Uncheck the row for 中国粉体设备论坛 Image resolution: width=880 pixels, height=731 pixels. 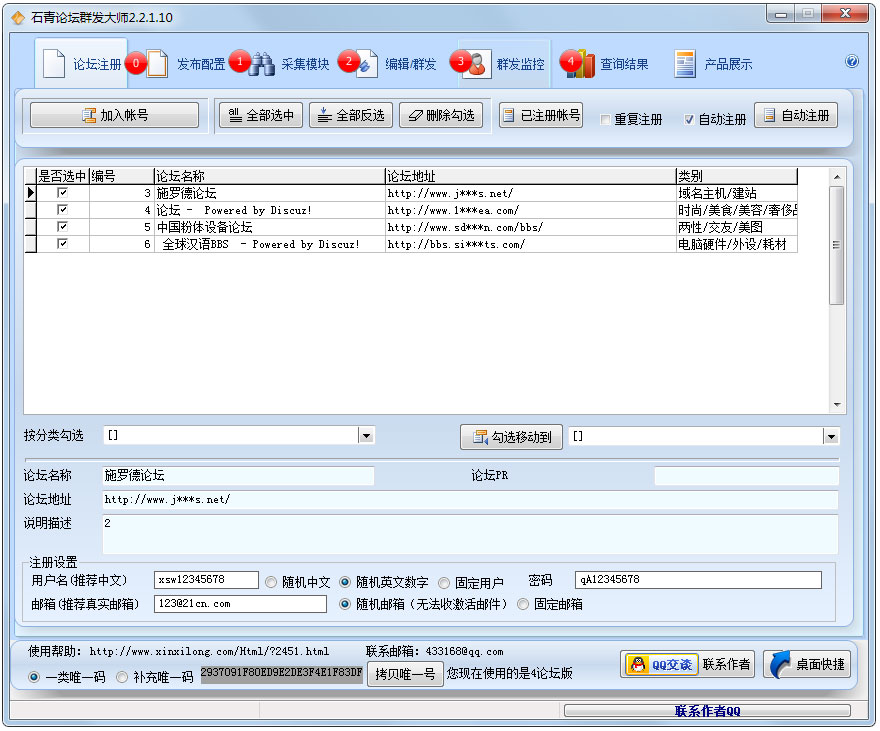pyautogui.click(x=62, y=227)
